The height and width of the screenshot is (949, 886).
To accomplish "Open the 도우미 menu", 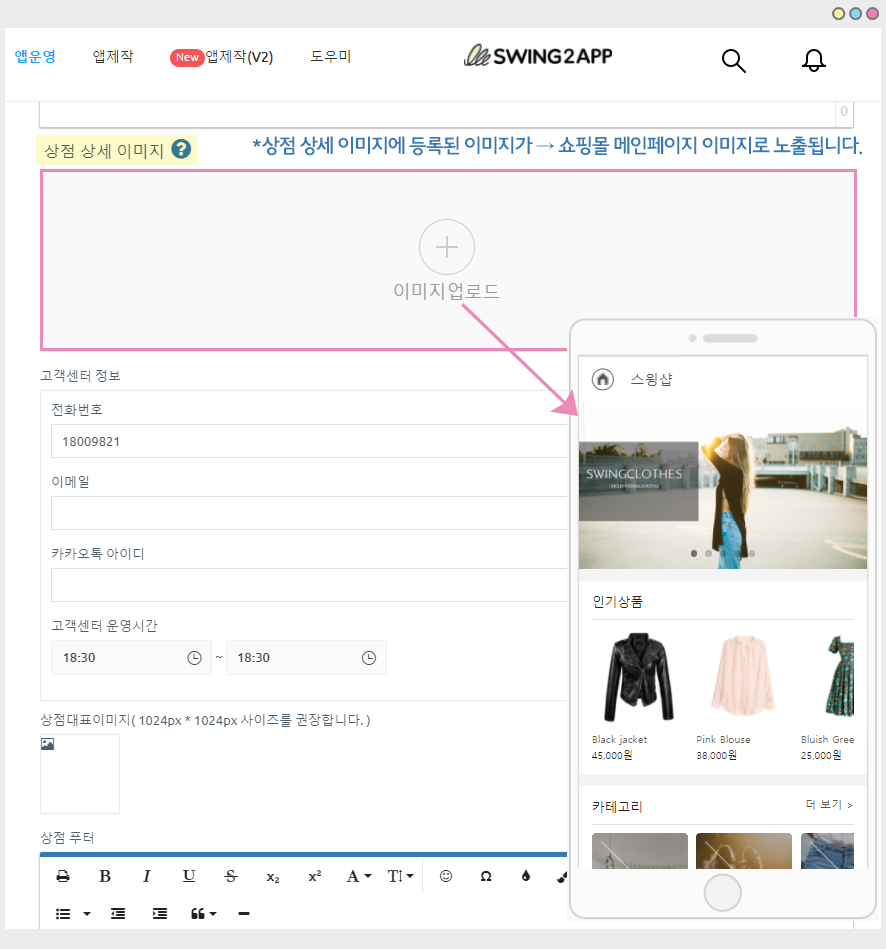I will (330, 57).
